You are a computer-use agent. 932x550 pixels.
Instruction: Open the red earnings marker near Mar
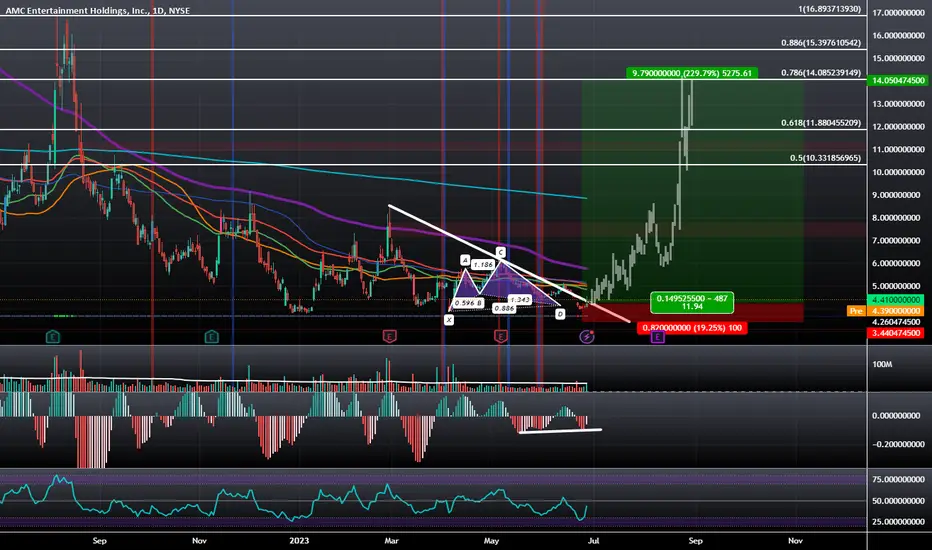coord(389,337)
